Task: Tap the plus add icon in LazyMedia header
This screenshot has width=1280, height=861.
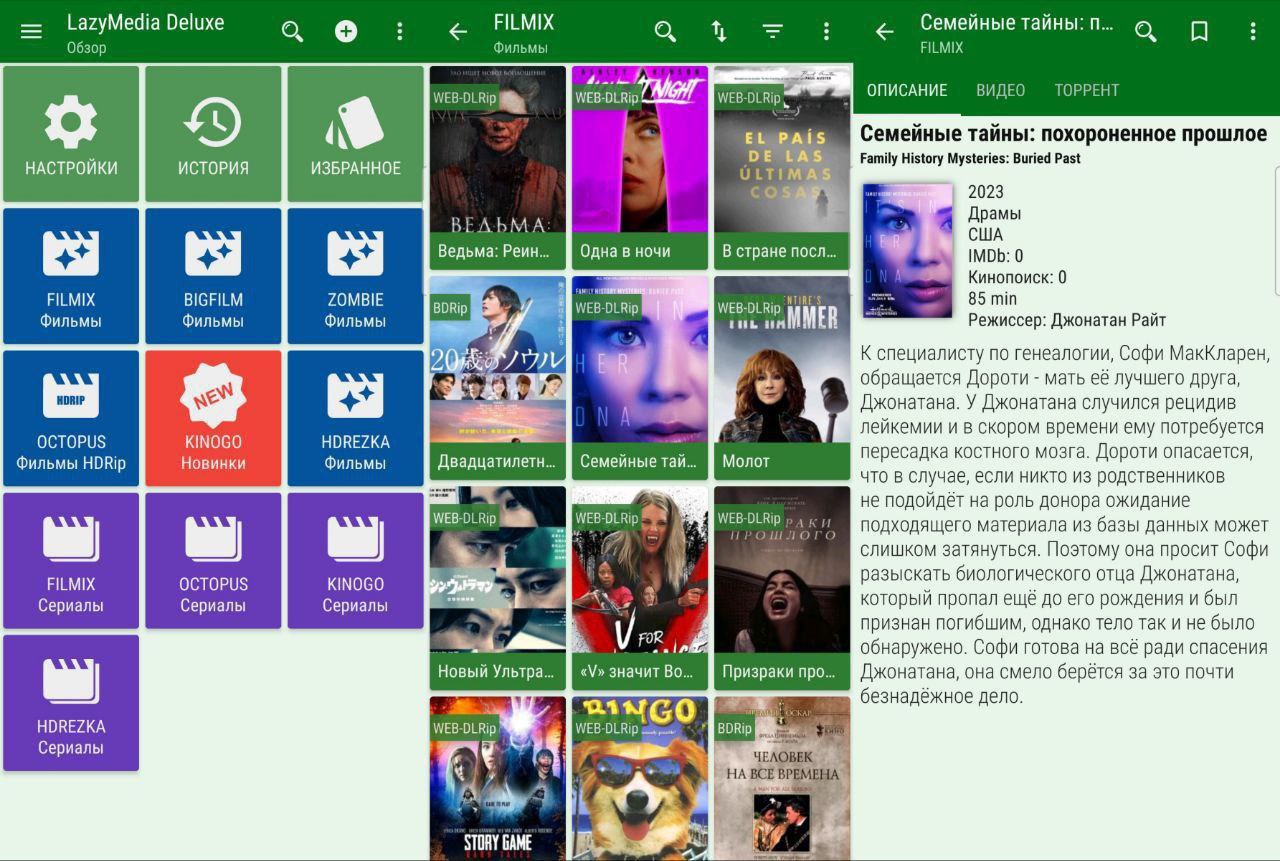Action: coord(346,31)
